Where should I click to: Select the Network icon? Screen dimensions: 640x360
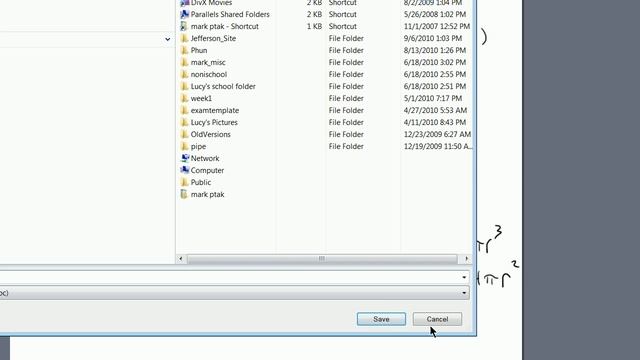pyautogui.click(x=184, y=158)
